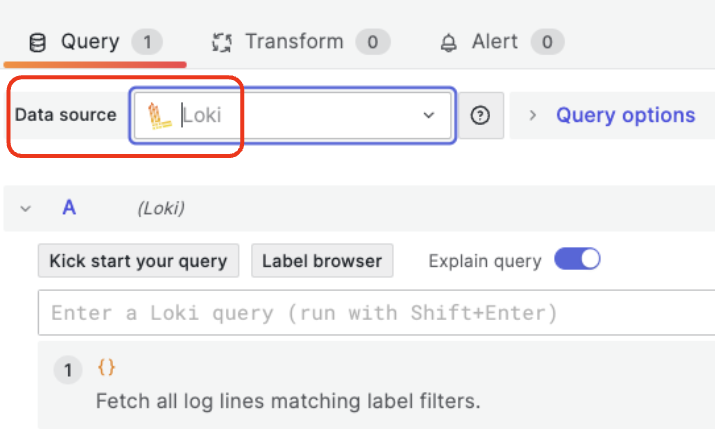
Task: Select the Query tab
Action: click(90, 42)
